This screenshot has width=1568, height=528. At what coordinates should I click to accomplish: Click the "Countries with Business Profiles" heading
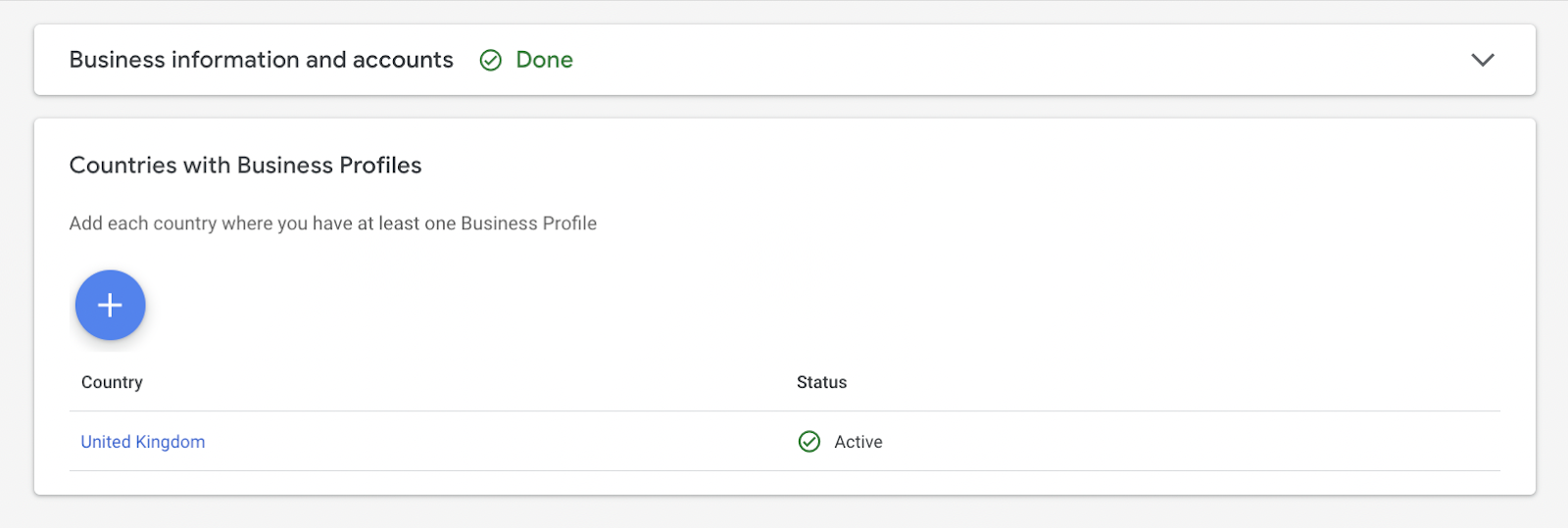click(245, 166)
